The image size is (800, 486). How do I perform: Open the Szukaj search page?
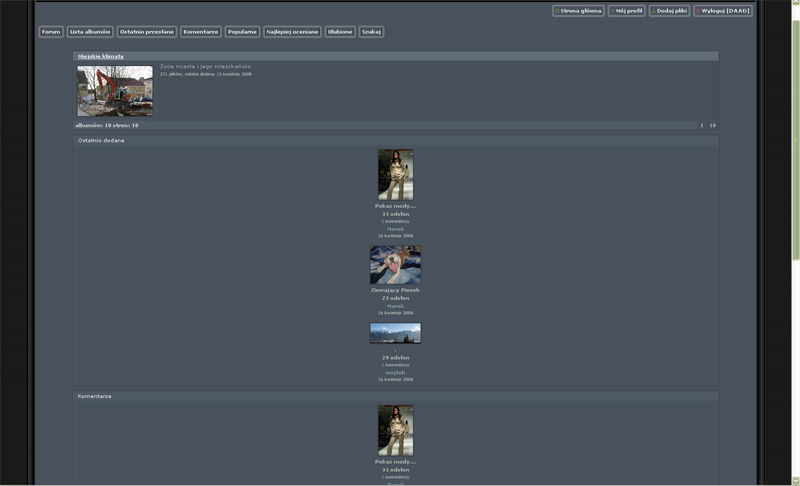coord(372,32)
